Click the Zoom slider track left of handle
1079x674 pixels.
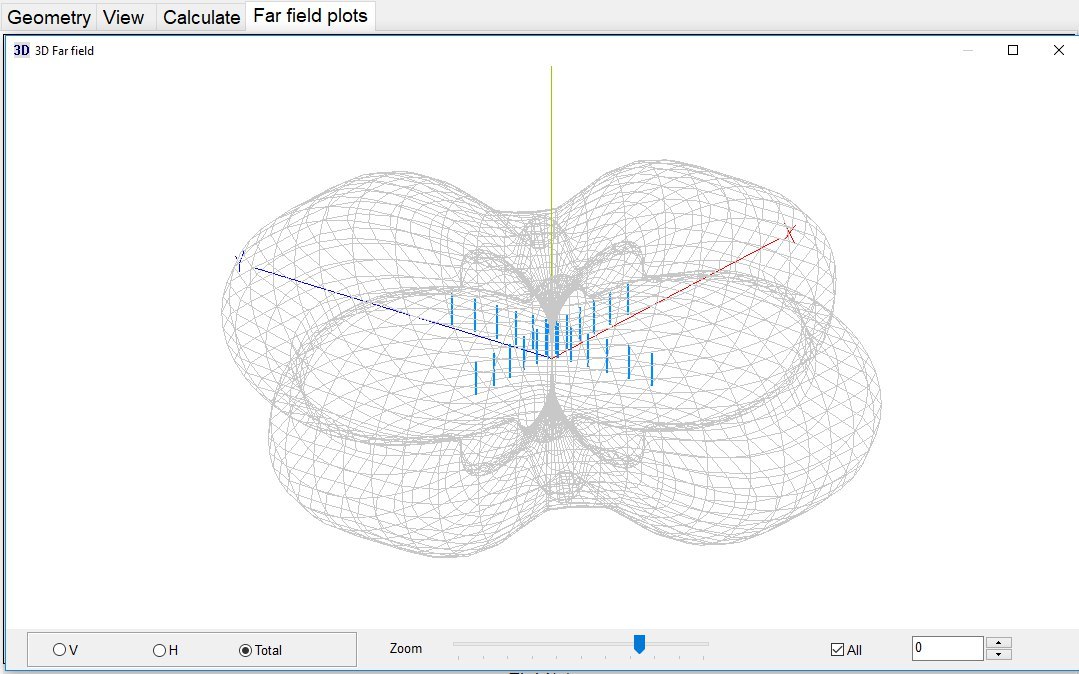pyautogui.click(x=540, y=644)
